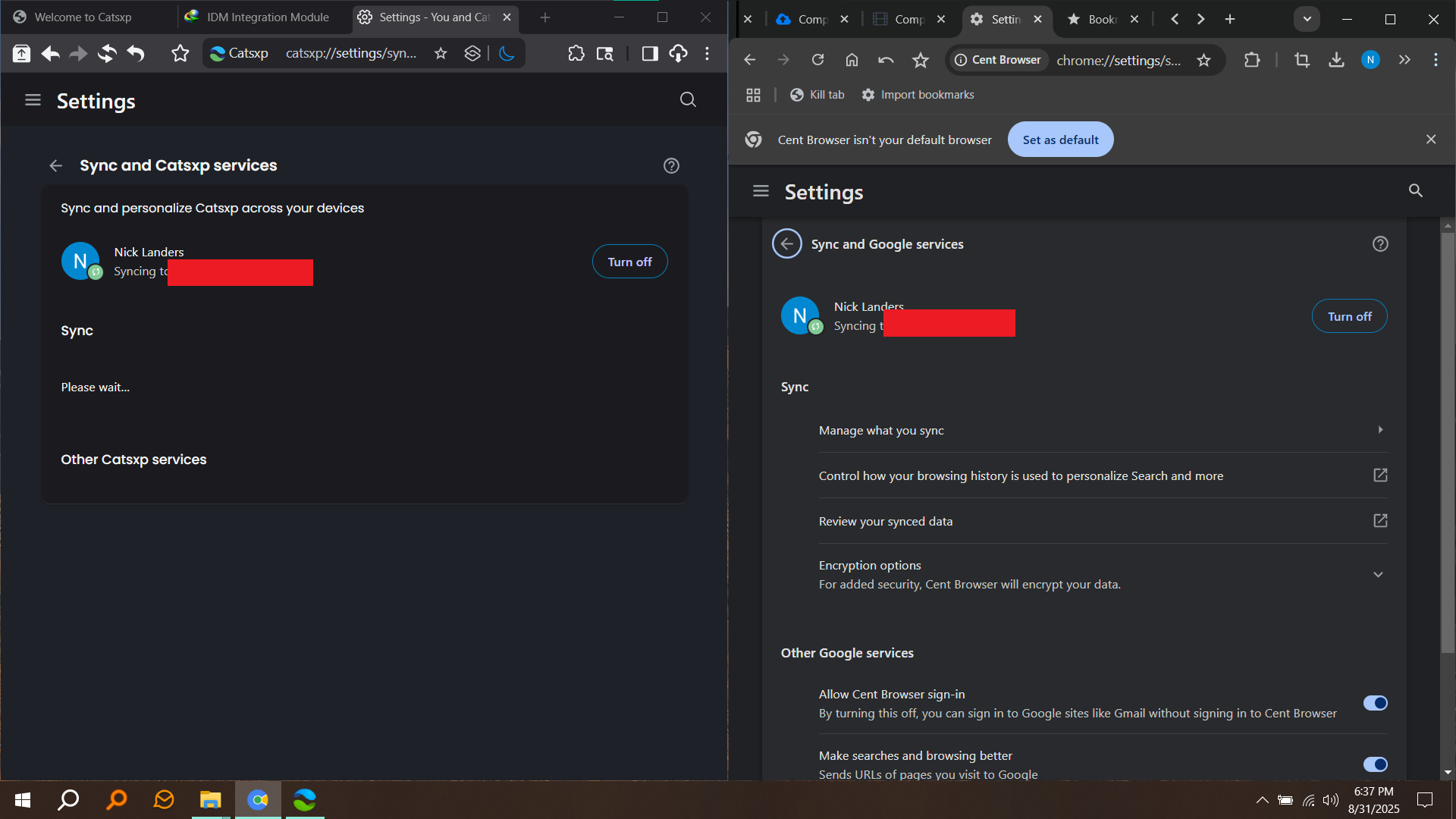Open help for Sync and Catsxp services
The image size is (1456, 819).
[671, 165]
